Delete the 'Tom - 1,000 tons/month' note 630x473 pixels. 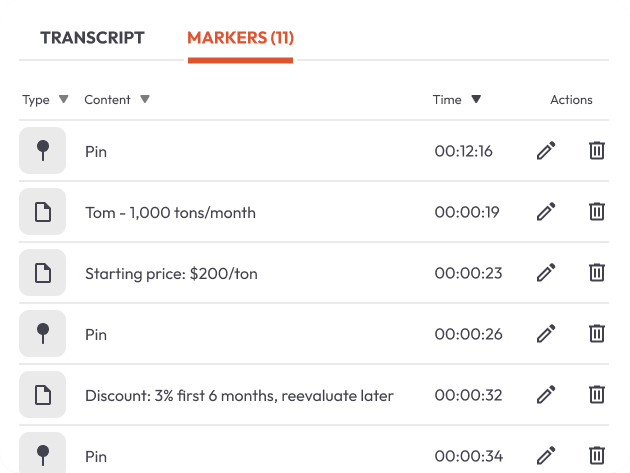597,212
